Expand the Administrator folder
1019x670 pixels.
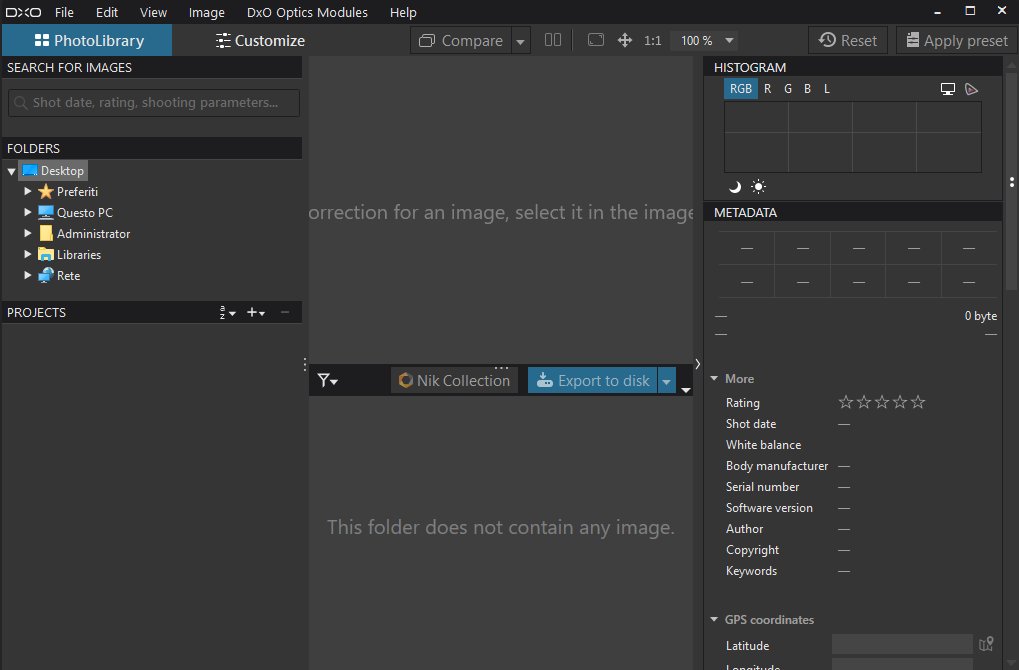27,233
